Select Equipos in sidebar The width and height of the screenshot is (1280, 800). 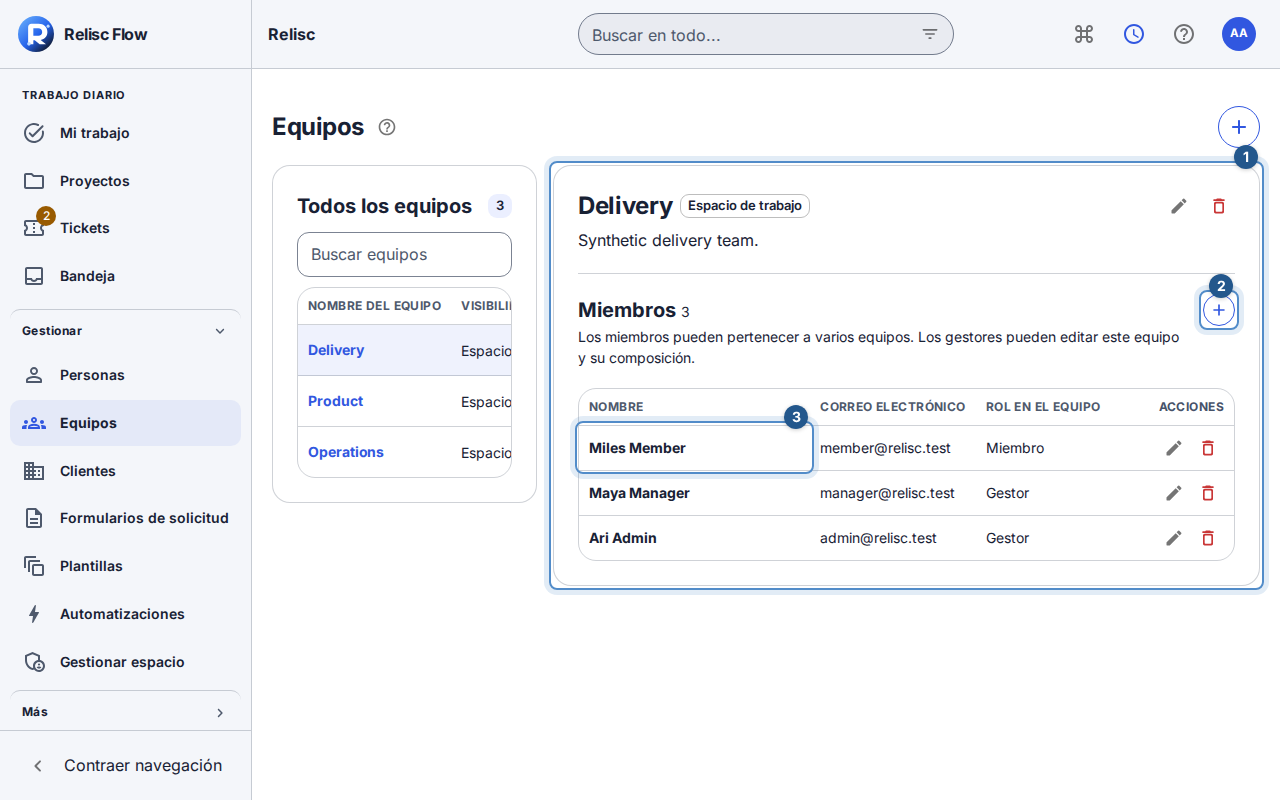[x=125, y=423]
